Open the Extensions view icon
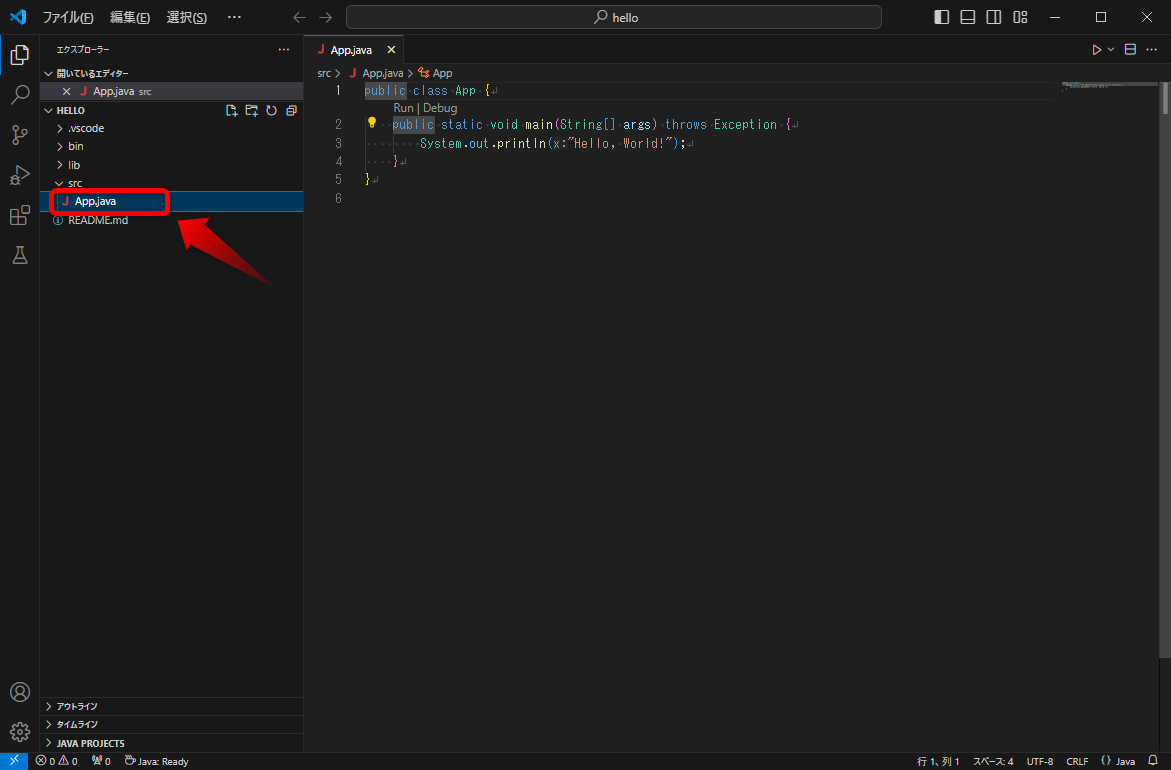Image resolution: width=1171 pixels, height=770 pixels. (x=19, y=215)
